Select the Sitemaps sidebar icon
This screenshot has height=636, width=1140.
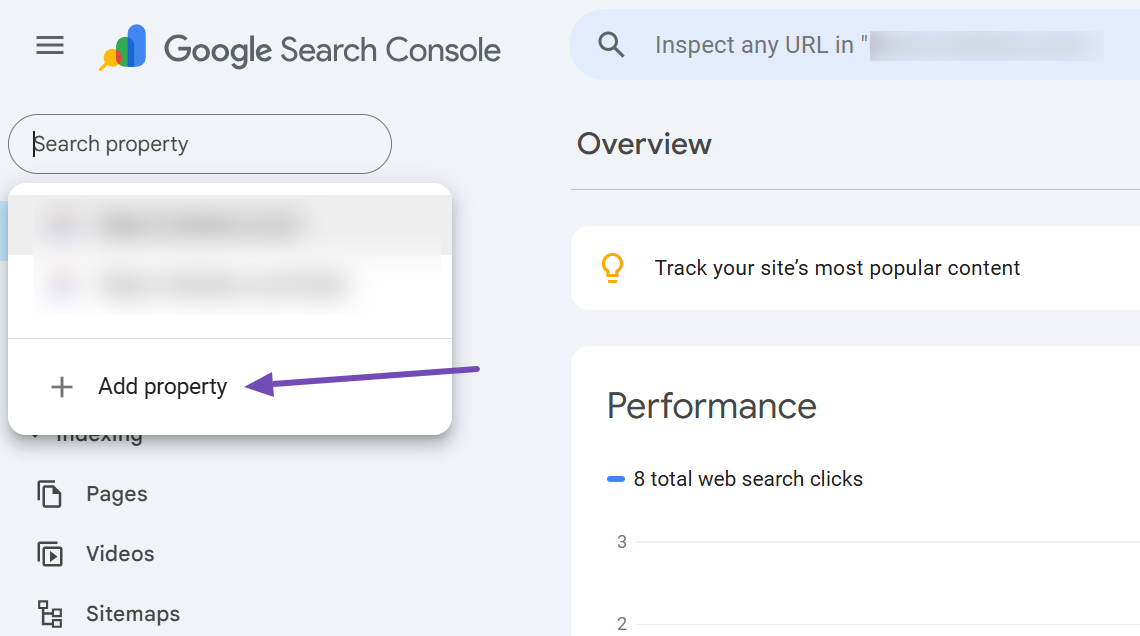[49, 613]
